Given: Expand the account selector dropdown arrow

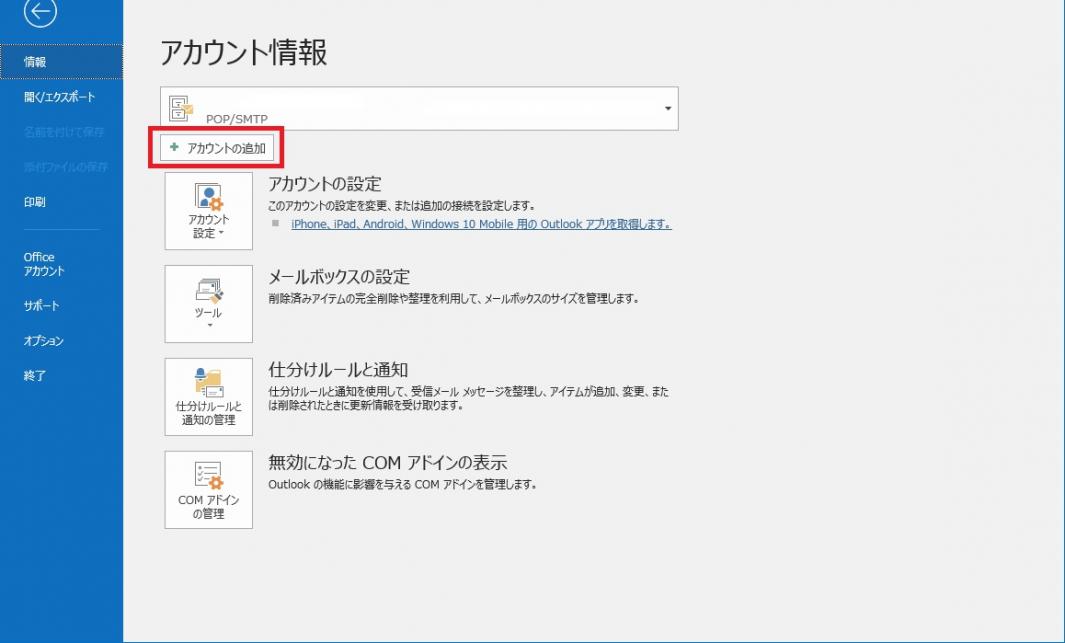Looking at the screenshot, I should [x=667, y=108].
